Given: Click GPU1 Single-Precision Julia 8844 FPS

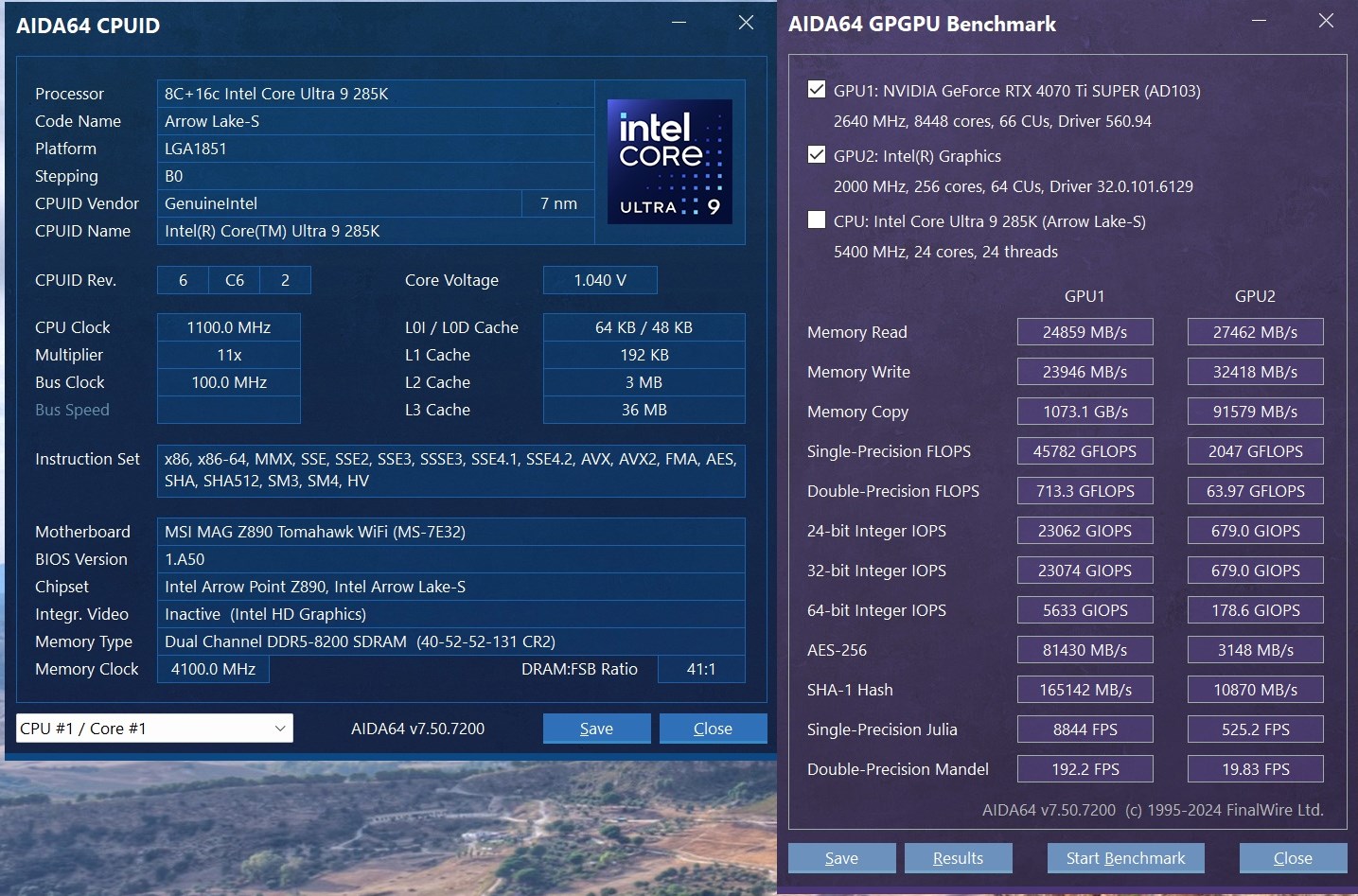Looking at the screenshot, I should pyautogui.click(x=1085, y=729).
